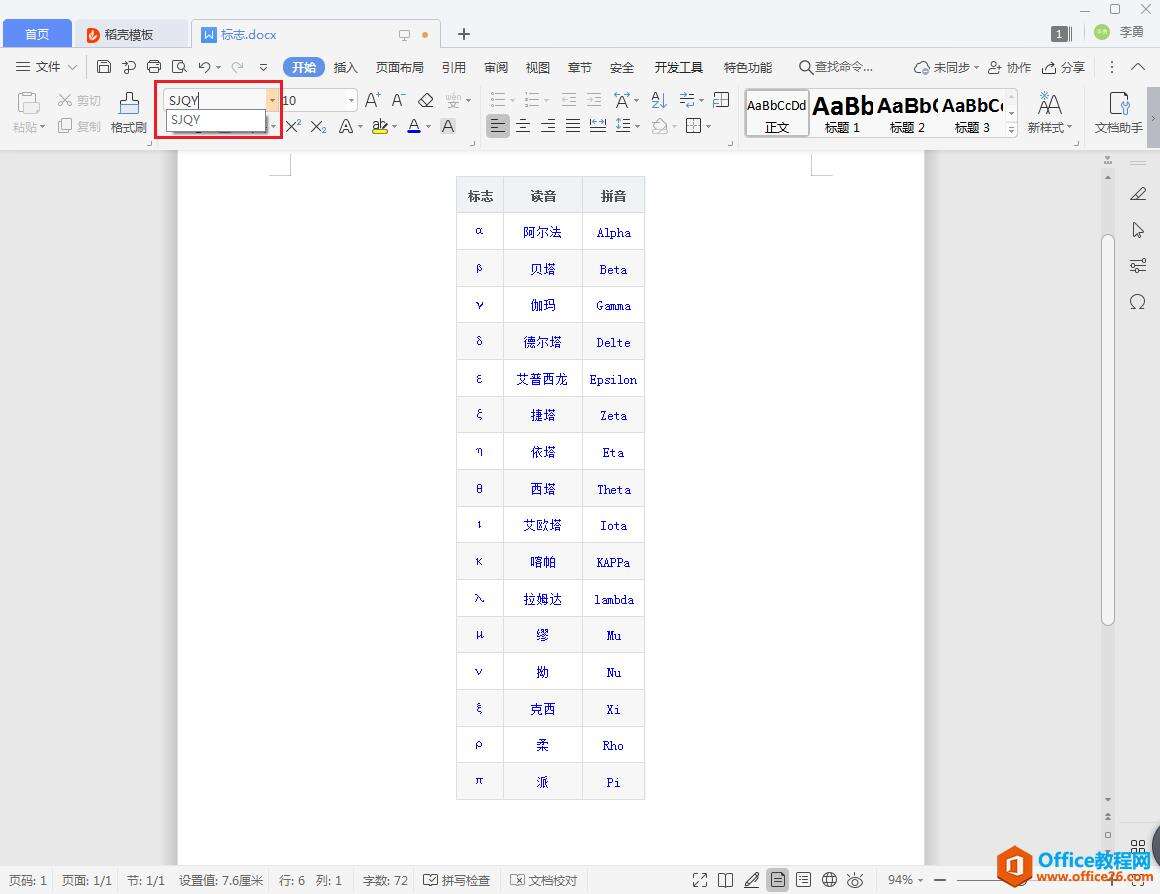The width and height of the screenshot is (1160, 894).
Task: Click the Format Painter (格式刷) tool
Action: (x=128, y=112)
